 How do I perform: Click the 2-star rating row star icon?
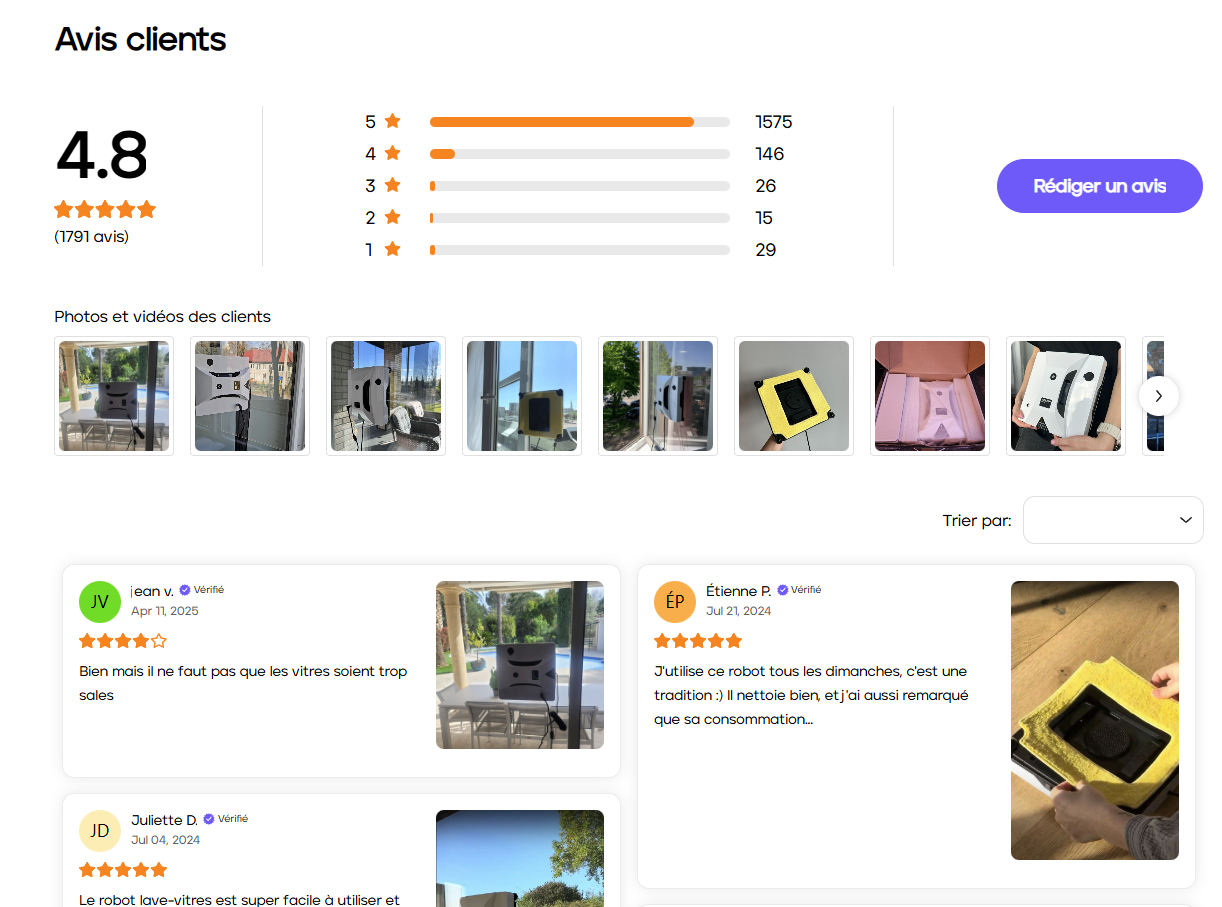pos(393,217)
